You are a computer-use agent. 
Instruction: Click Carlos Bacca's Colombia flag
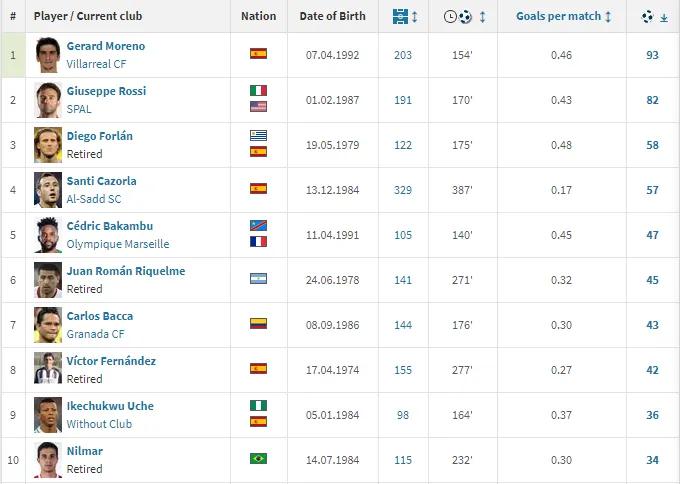258,324
